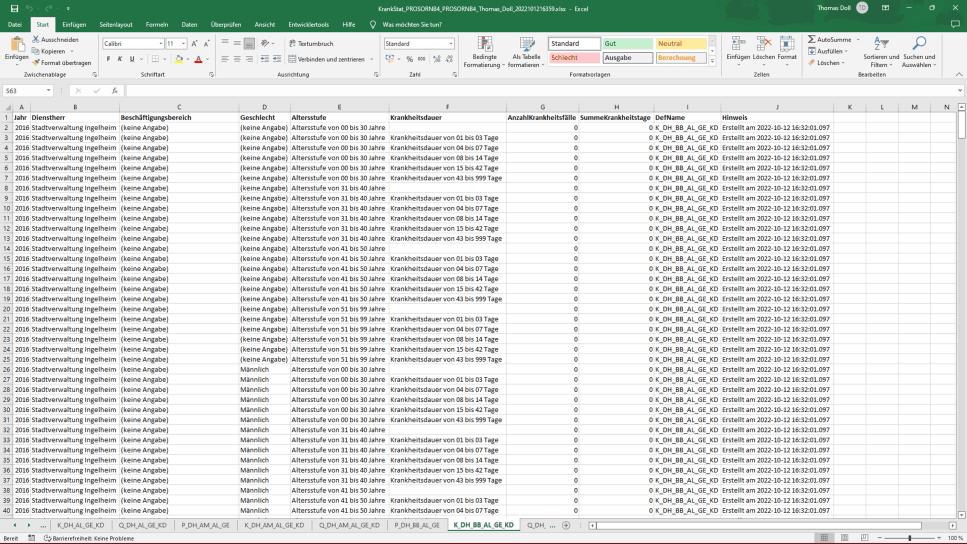
Task: Click the Save icon in quick access toolbar
Action: tap(13, 8)
